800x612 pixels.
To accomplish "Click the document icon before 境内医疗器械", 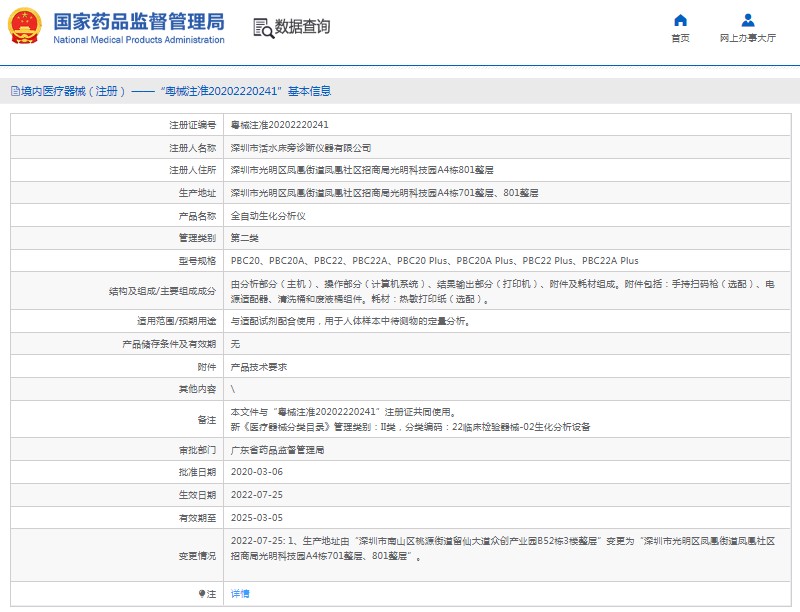I will [x=13, y=91].
